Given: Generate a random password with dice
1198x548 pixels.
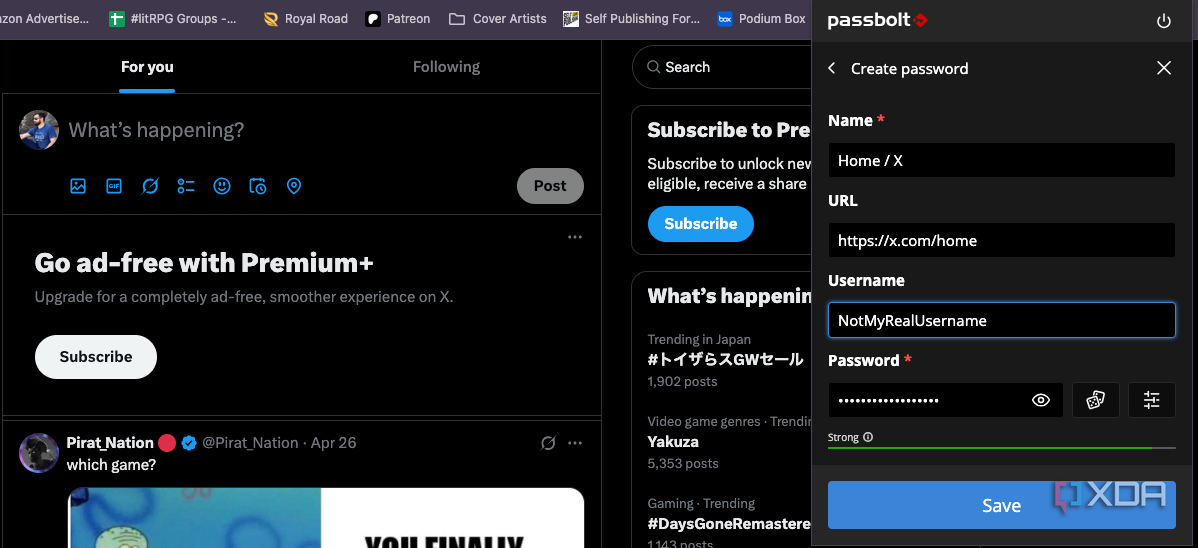Looking at the screenshot, I should (1096, 400).
